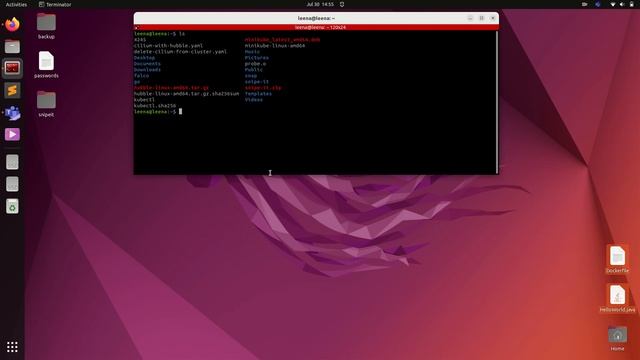Launch Firefox from the dock
Image resolution: width=640 pixels, height=360 pixels.
[x=12, y=24]
